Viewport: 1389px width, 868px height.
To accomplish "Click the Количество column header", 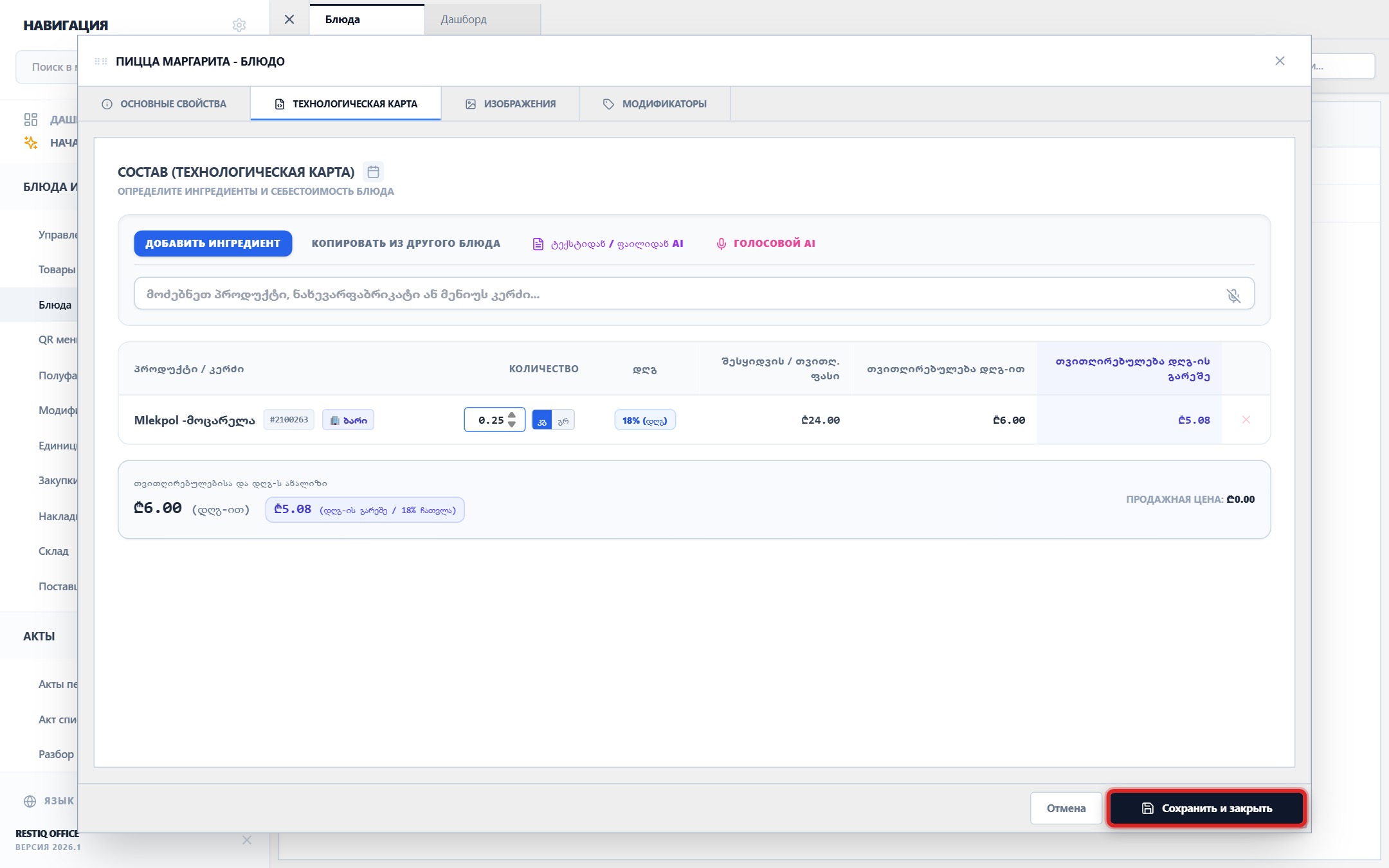I will pyautogui.click(x=543, y=368).
